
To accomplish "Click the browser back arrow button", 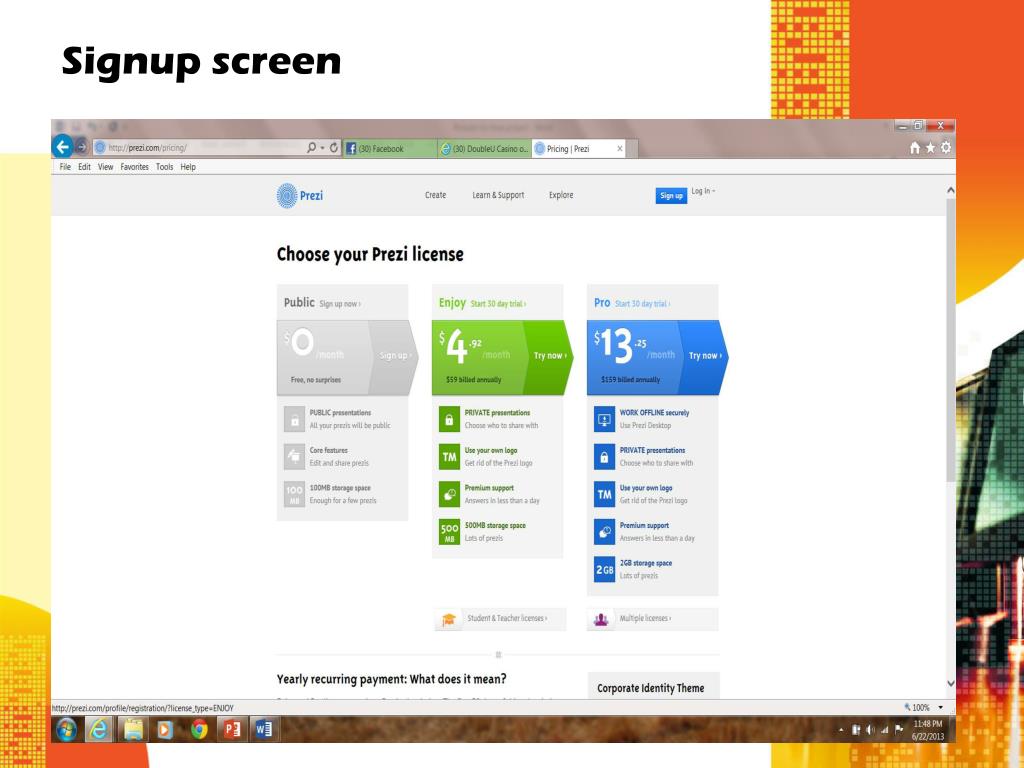I will point(63,147).
